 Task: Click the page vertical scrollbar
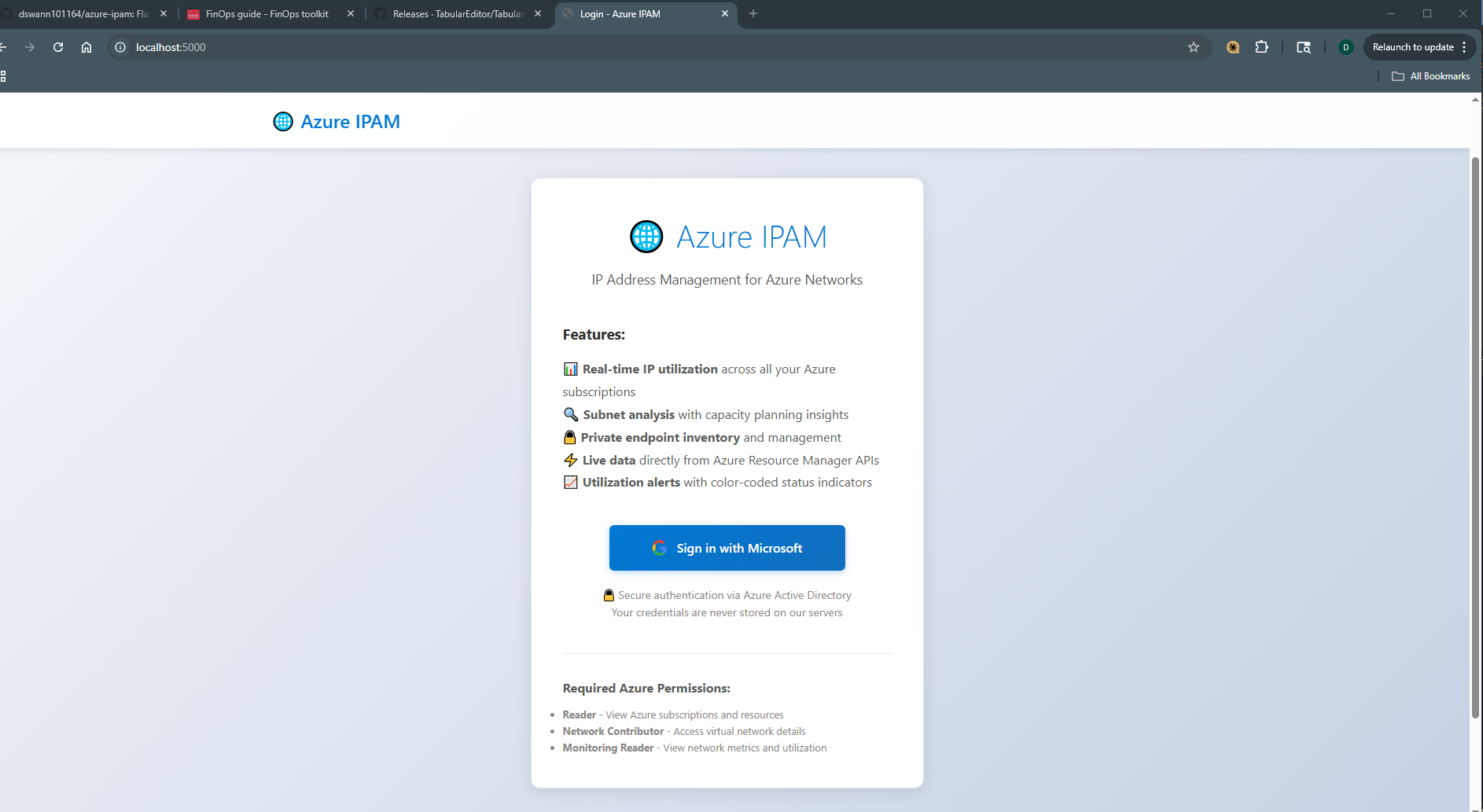(x=1476, y=437)
